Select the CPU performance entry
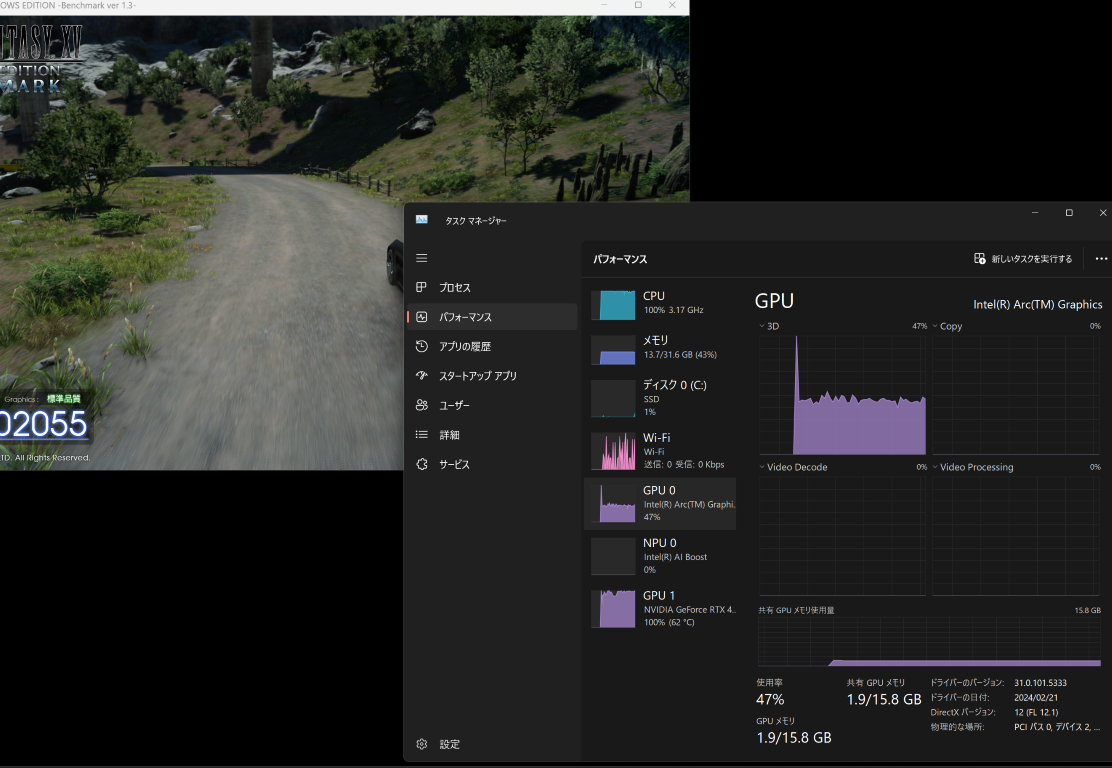Screen dimensions: 1112x768 click(x=660, y=305)
